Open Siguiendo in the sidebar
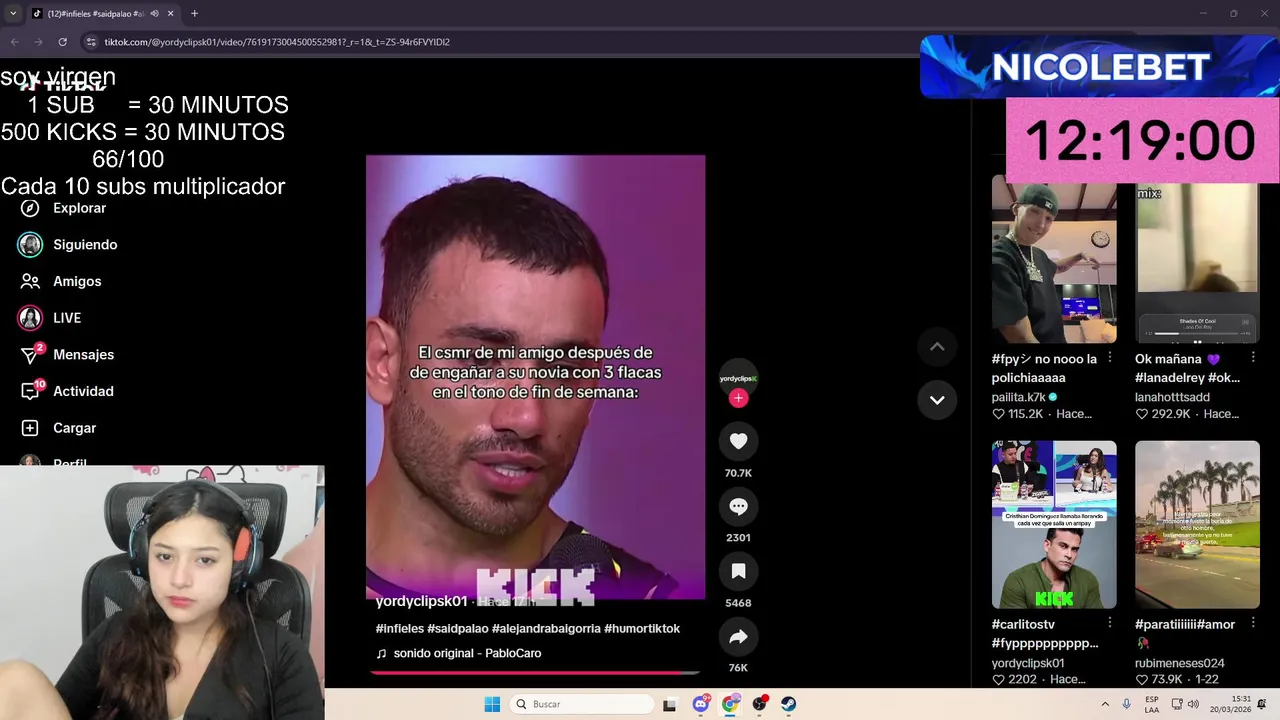The height and width of the screenshot is (720, 1280). tap(85, 245)
